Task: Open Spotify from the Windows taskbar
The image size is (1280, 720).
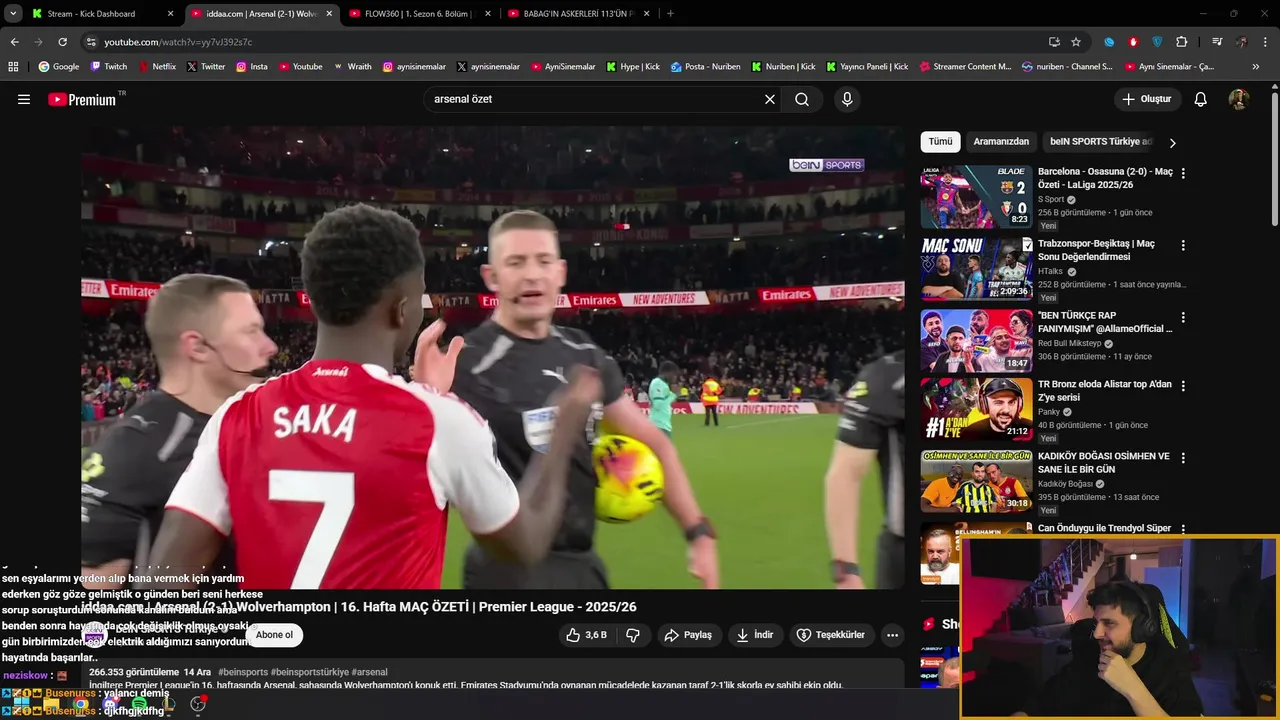Action: click(139, 705)
